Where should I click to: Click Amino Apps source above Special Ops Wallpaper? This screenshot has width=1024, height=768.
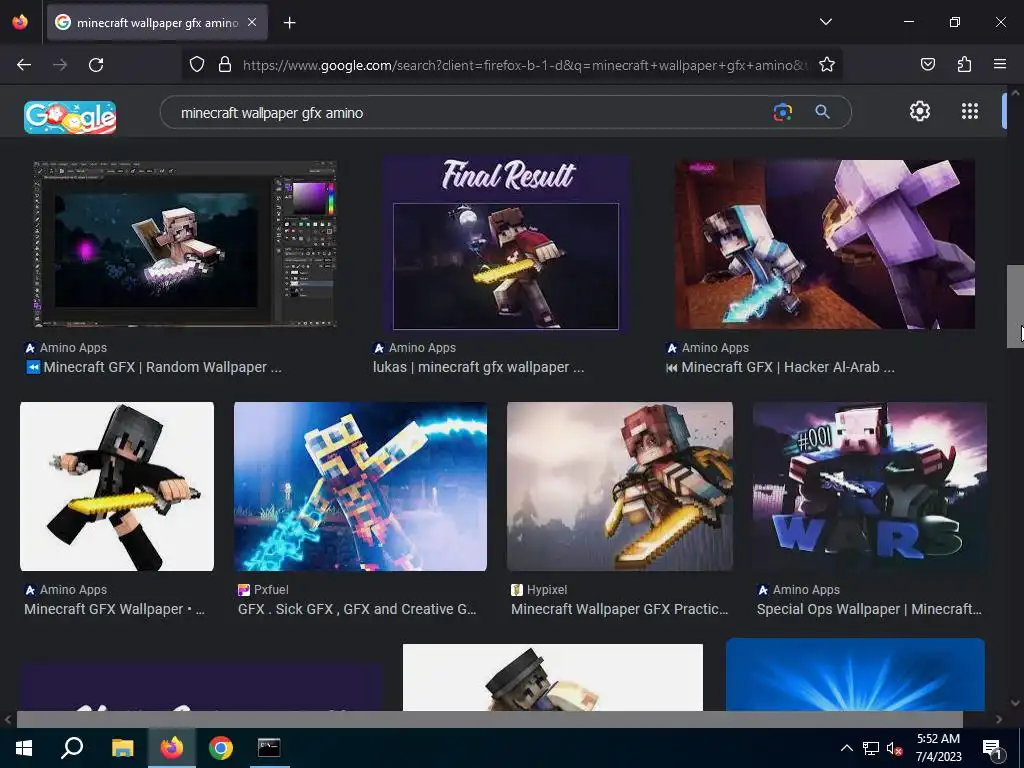799,590
